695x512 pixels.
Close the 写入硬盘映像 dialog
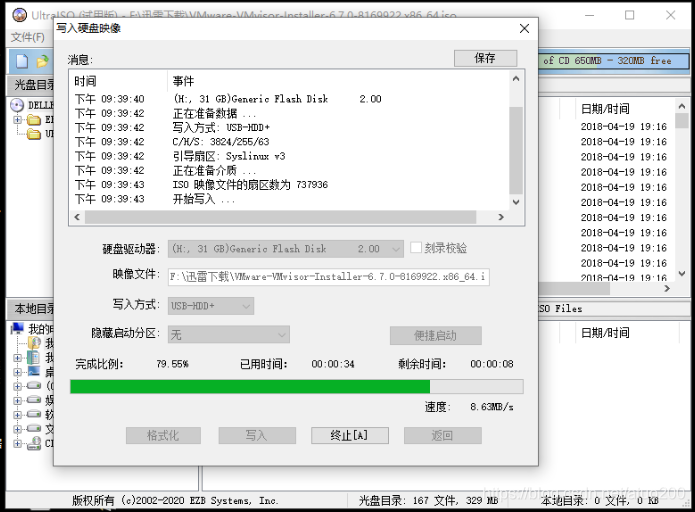524,28
